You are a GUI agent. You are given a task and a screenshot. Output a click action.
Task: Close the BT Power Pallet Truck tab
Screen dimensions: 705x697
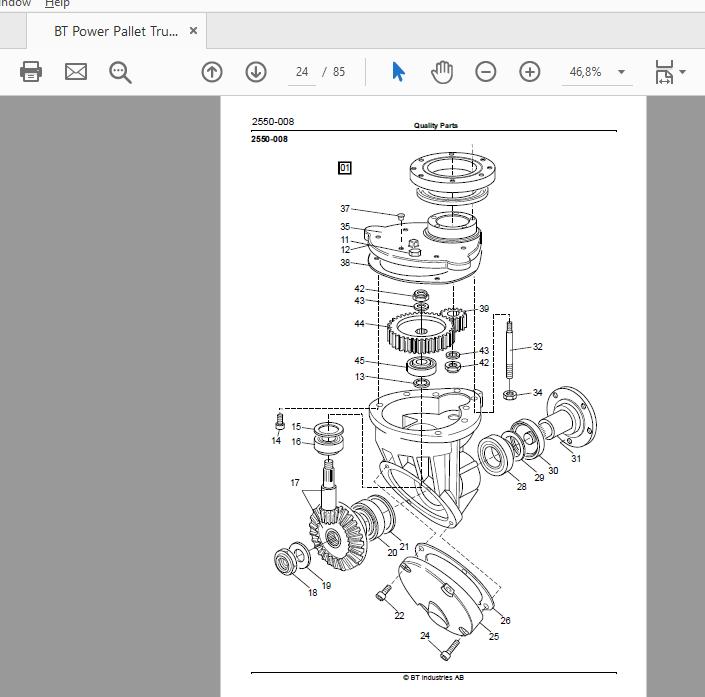click(193, 31)
